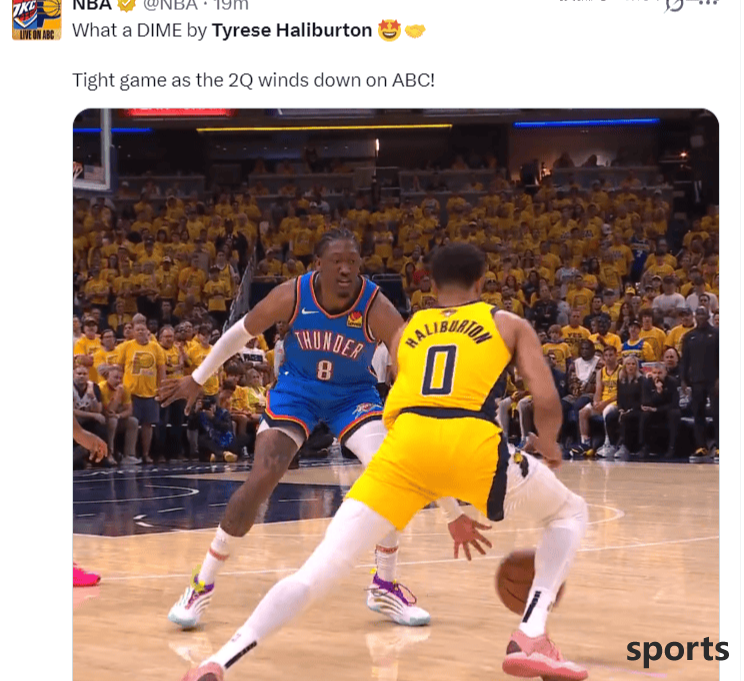The height and width of the screenshot is (681, 744).
Task: Play the embedded game video clip
Action: tap(396, 395)
